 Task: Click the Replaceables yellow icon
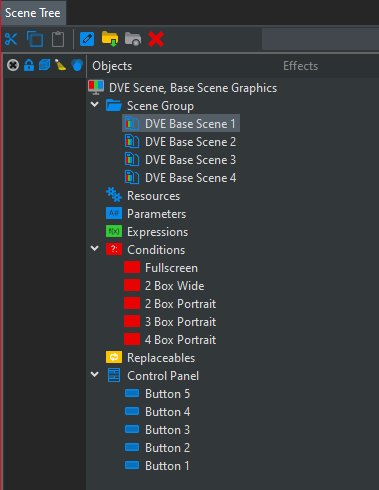(114, 357)
